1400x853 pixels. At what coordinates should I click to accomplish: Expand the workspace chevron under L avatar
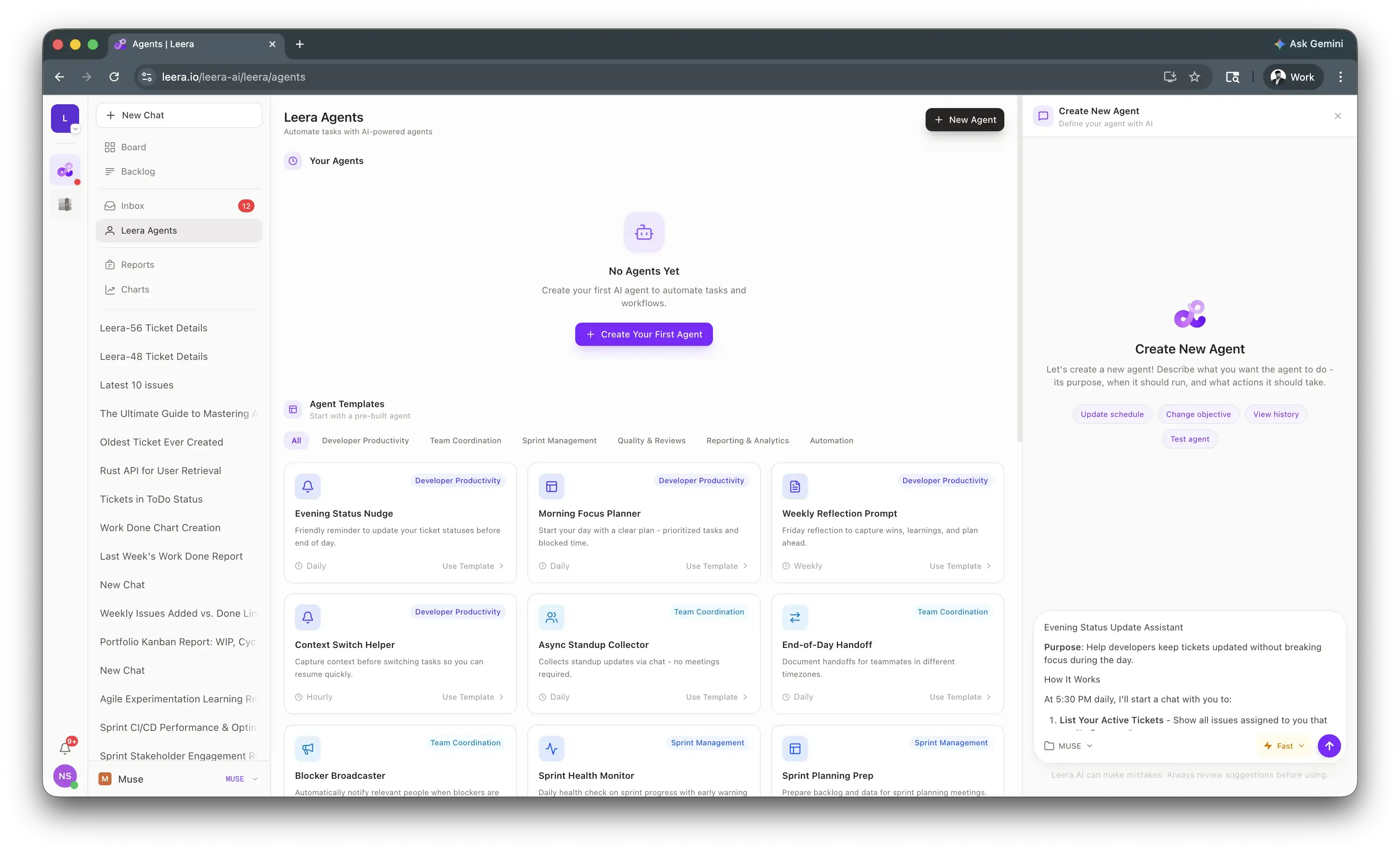pos(75,129)
